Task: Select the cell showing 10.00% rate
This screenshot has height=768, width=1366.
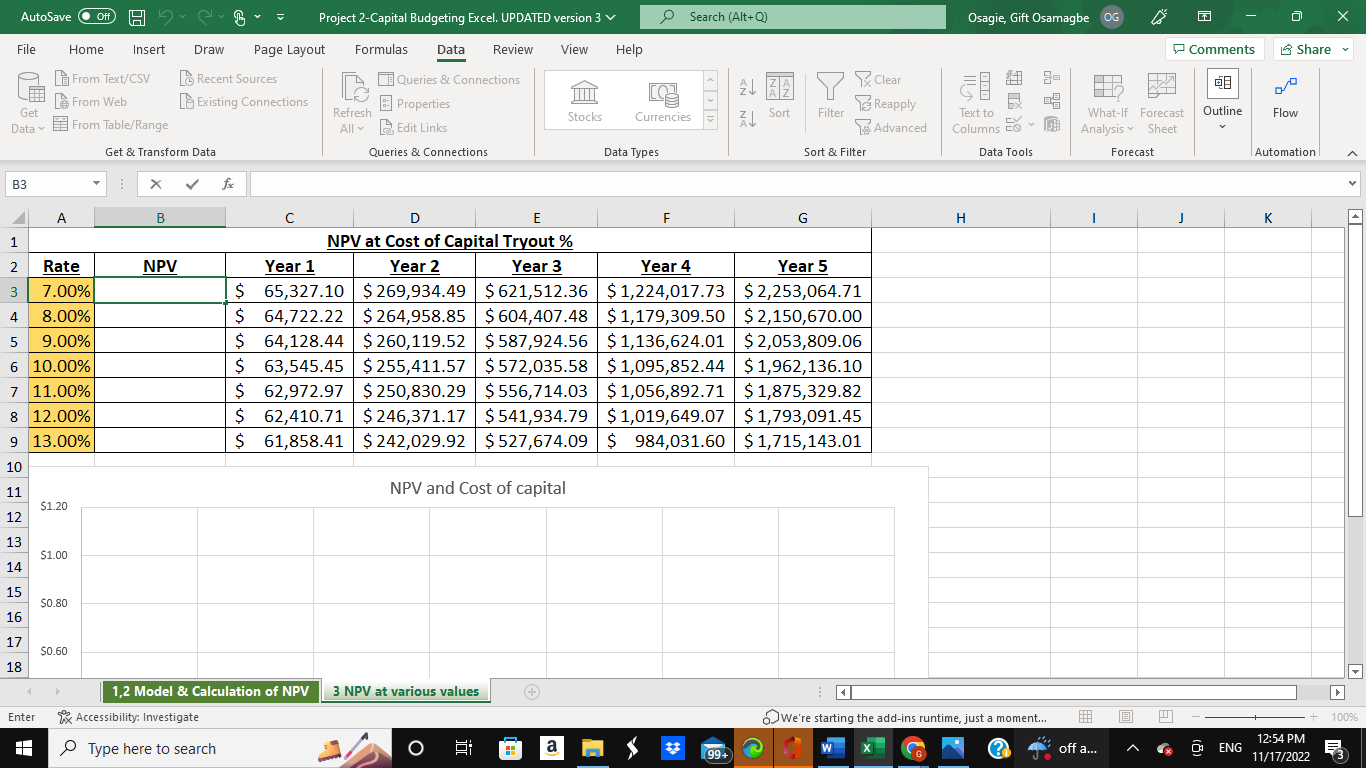Action: pyautogui.click(x=61, y=365)
